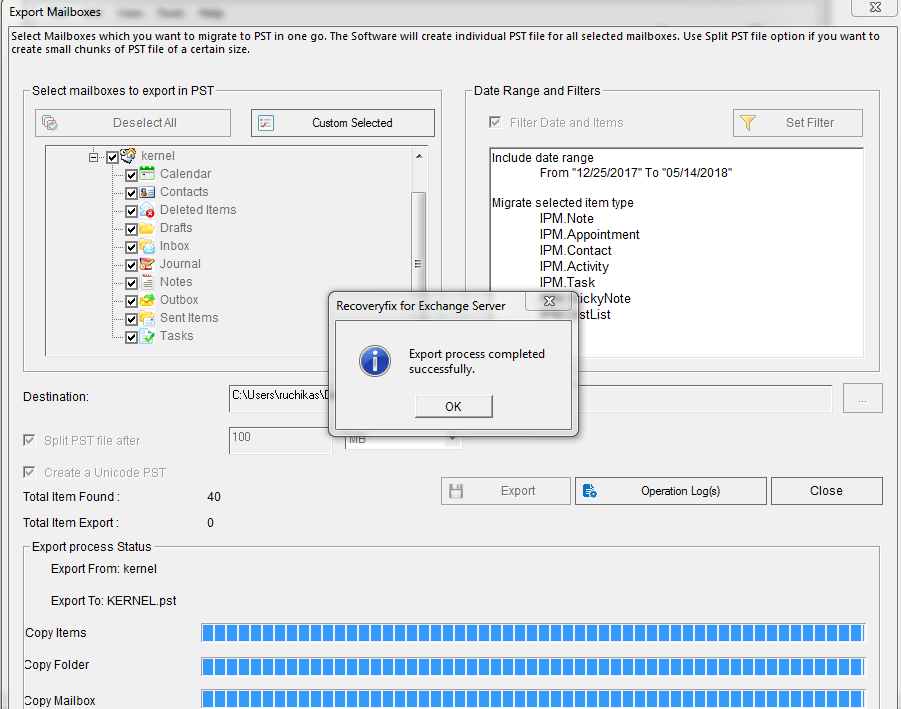
Task: Uncheck the Journal checkbox
Action: pos(131,265)
